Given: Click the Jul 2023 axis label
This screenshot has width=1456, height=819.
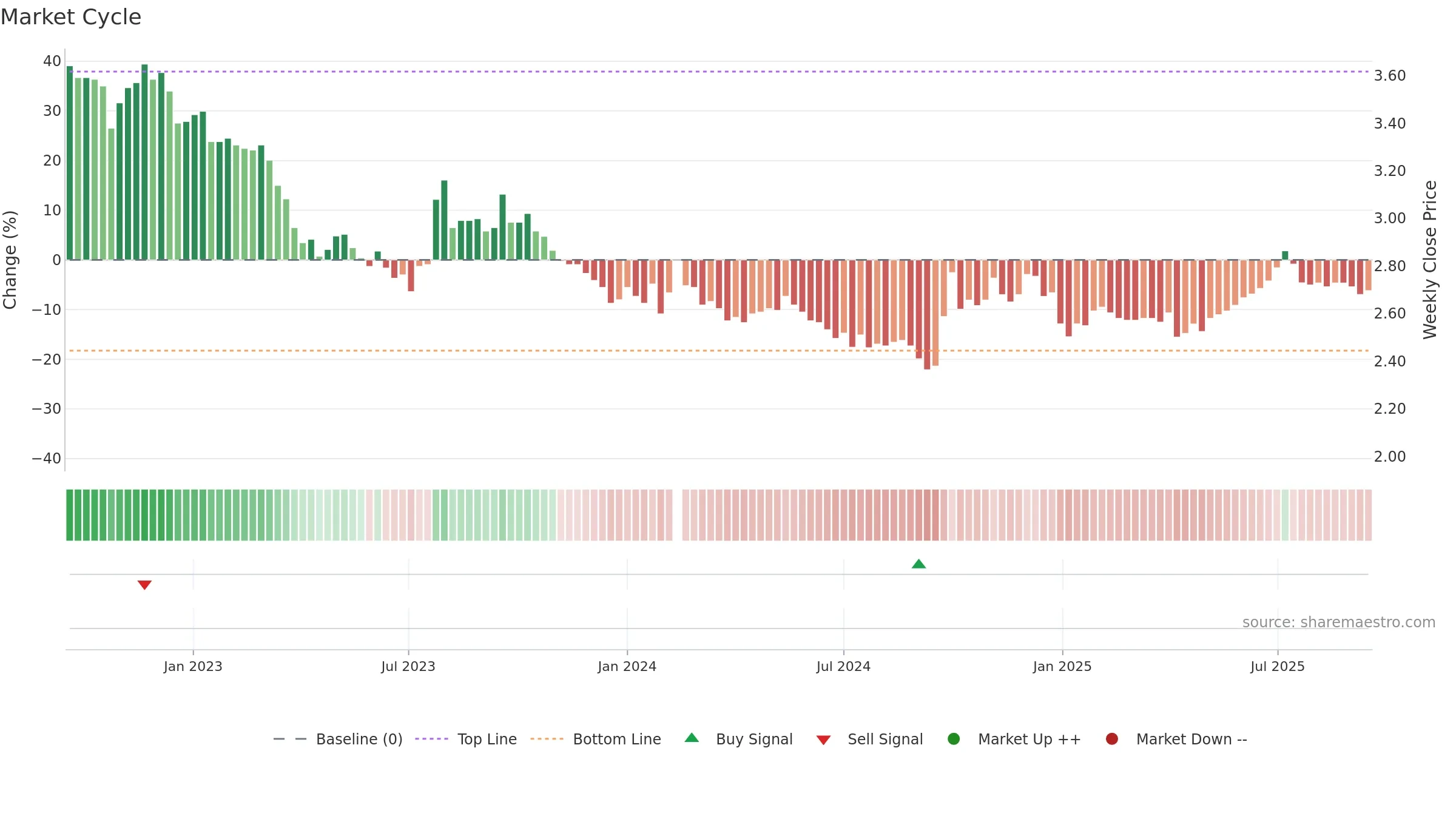Looking at the screenshot, I should [x=408, y=666].
